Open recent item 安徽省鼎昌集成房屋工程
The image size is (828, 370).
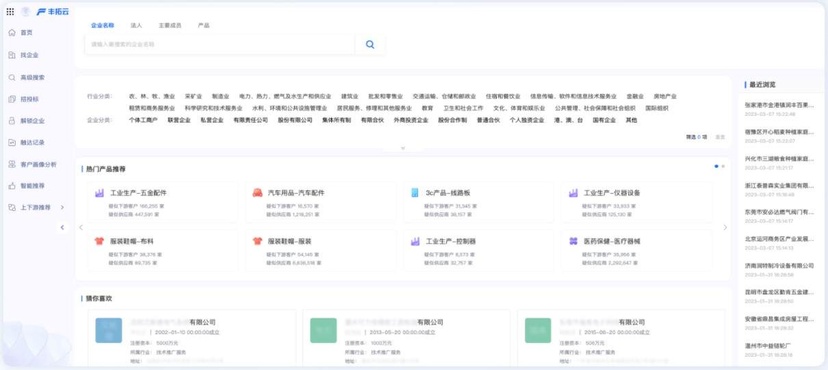click(x=779, y=319)
